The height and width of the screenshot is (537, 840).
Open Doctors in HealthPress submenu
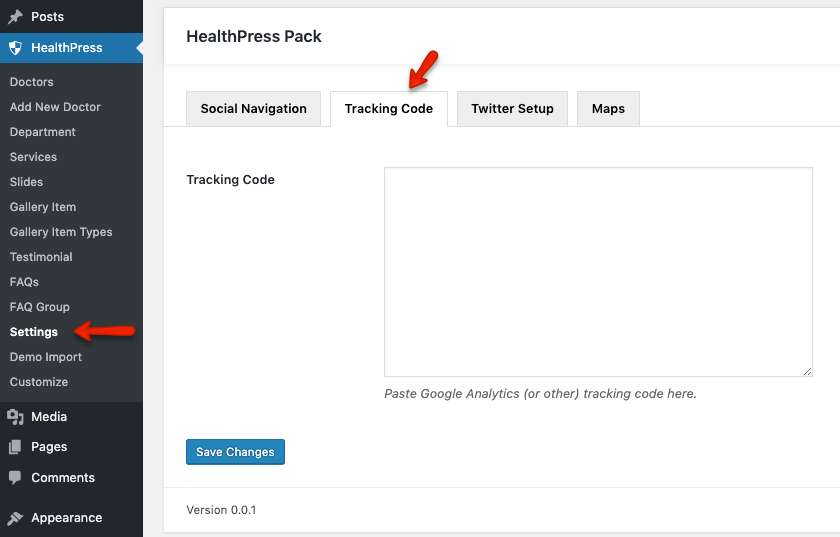[31, 82]
